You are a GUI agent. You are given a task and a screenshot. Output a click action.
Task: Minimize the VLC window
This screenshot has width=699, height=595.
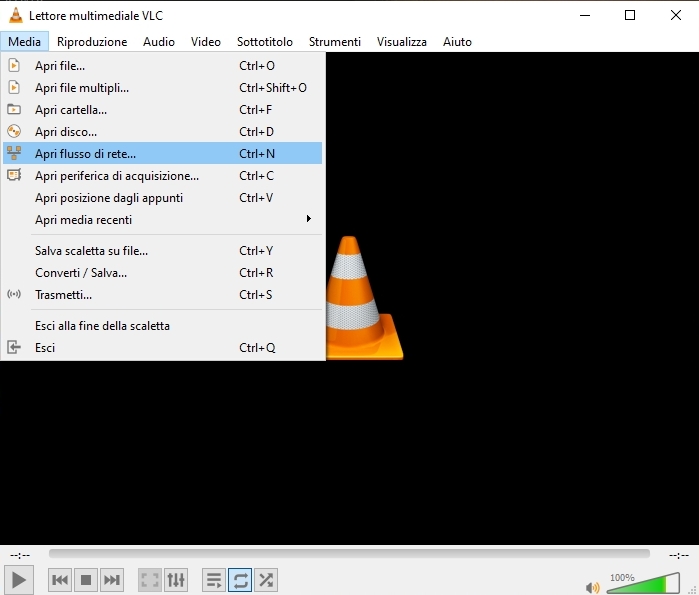pyautogui.click(x=585, y=15)
